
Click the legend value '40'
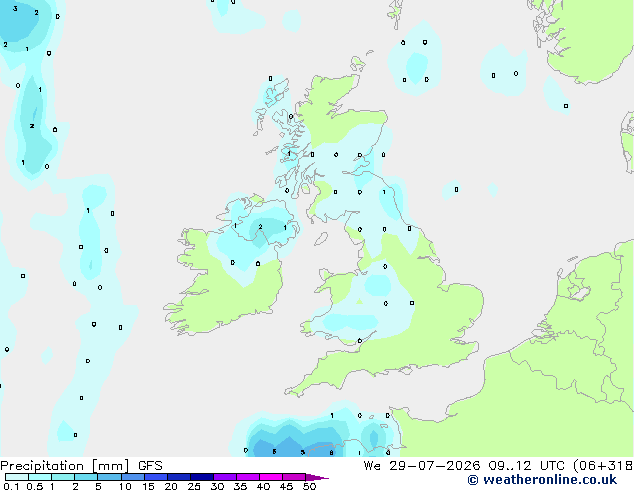click(263, 486)
